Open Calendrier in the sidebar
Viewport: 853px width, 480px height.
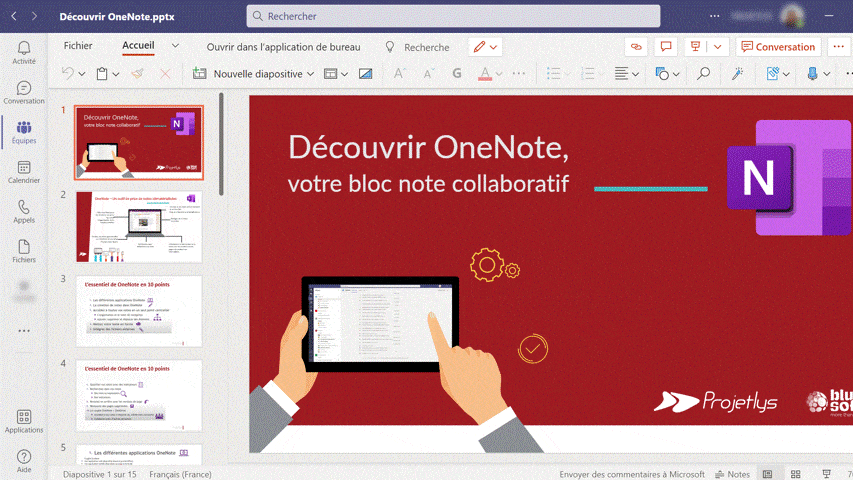[x=24, y=172]
